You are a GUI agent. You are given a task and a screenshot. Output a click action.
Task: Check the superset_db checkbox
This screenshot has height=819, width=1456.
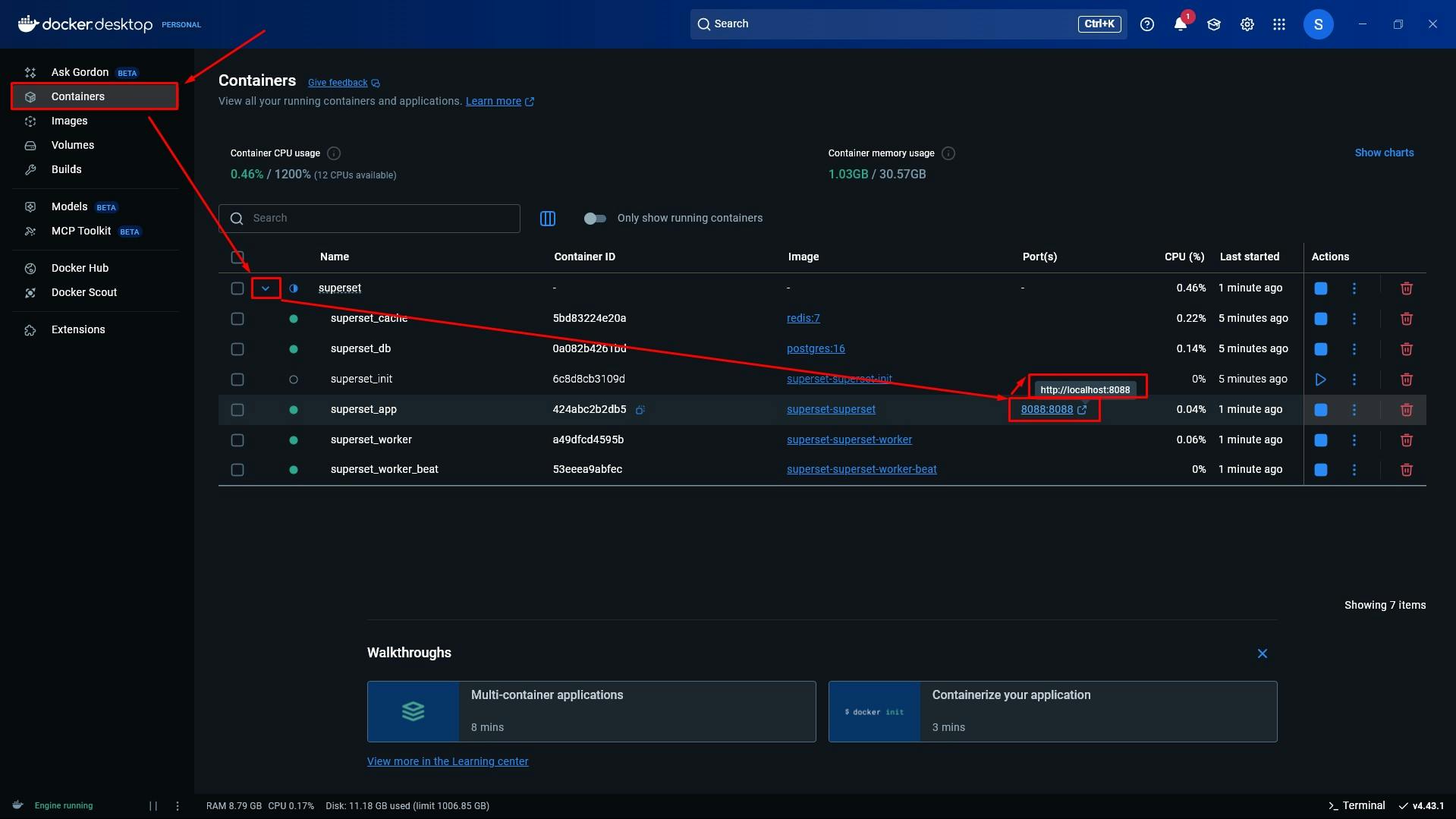point(237,349)
